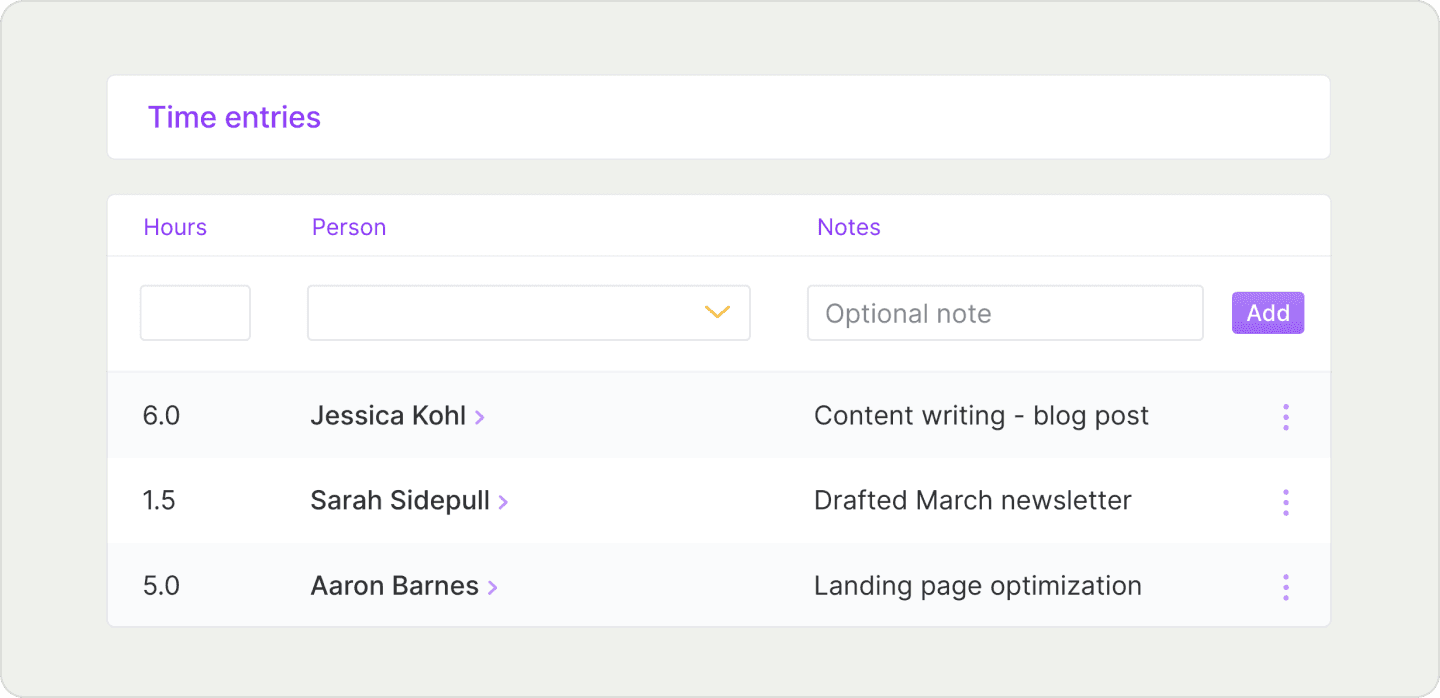Open options menu for Aaron Barnes entry

pos(1285,586)
